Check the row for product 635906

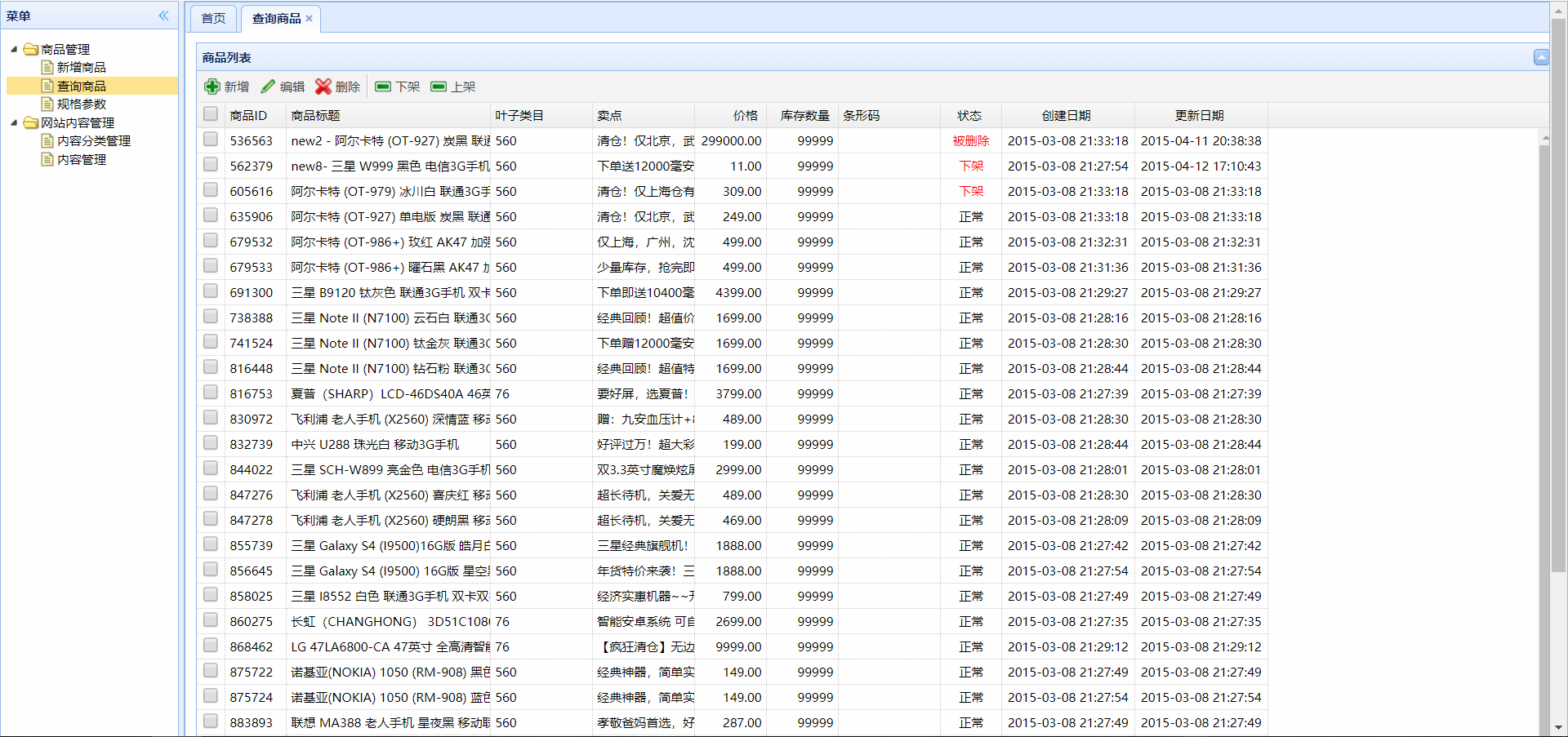point(211,215)
